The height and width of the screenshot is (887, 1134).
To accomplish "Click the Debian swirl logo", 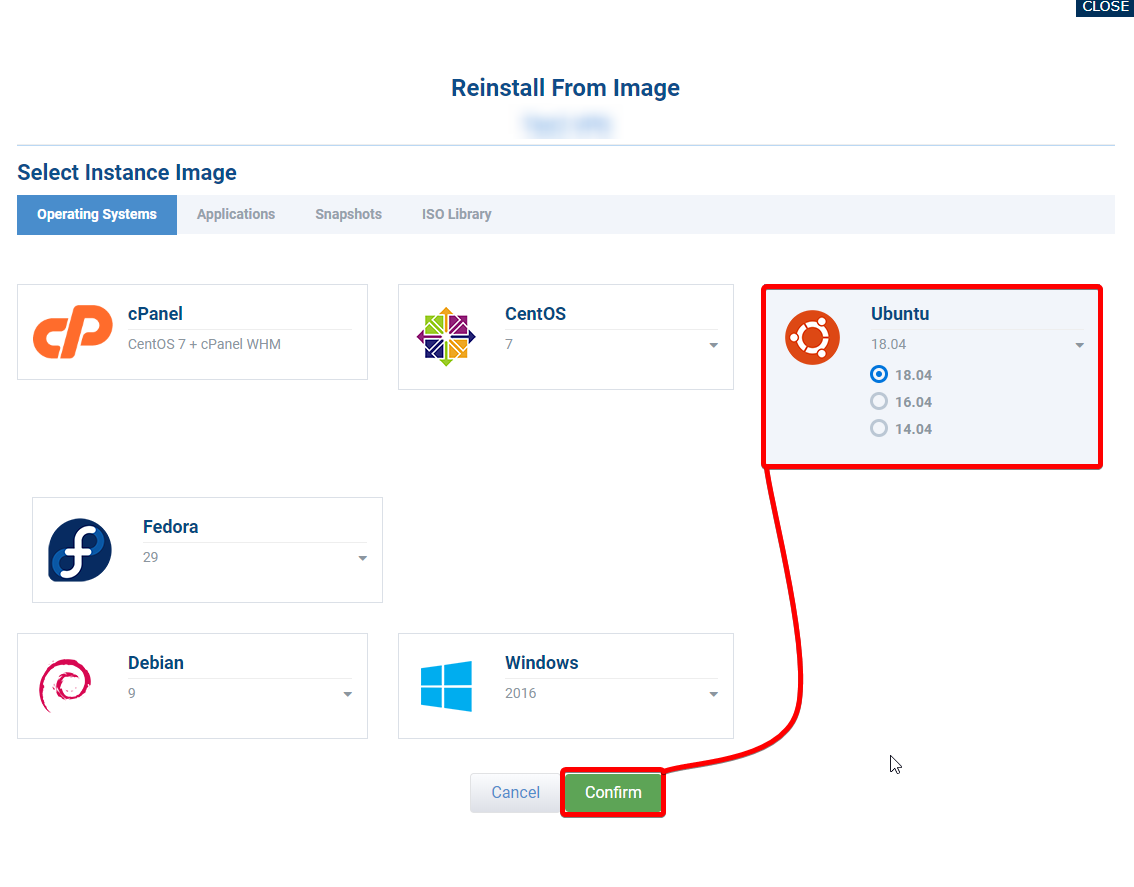I will click(x=65, y=684).
